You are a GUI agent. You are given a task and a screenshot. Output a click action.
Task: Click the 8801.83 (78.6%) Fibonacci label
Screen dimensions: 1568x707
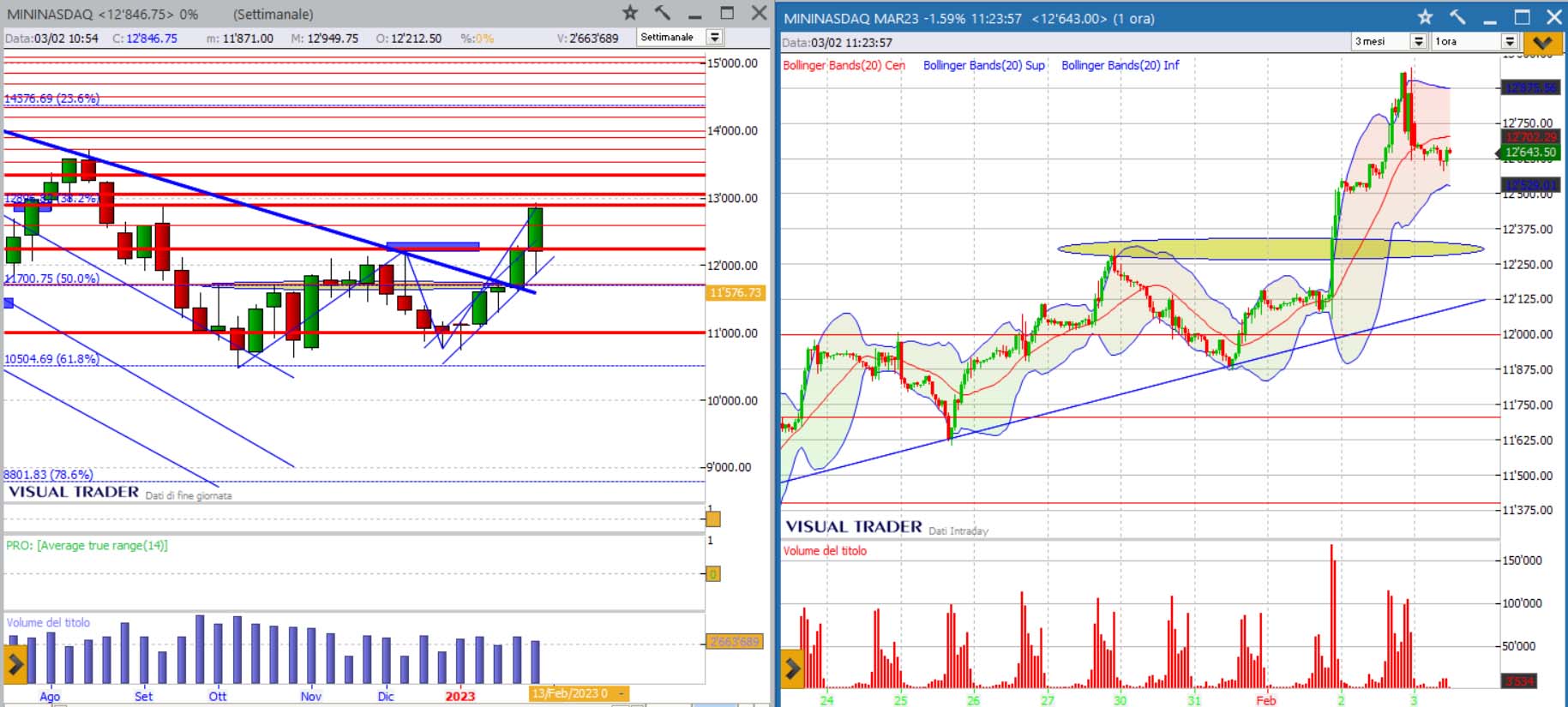48,474
